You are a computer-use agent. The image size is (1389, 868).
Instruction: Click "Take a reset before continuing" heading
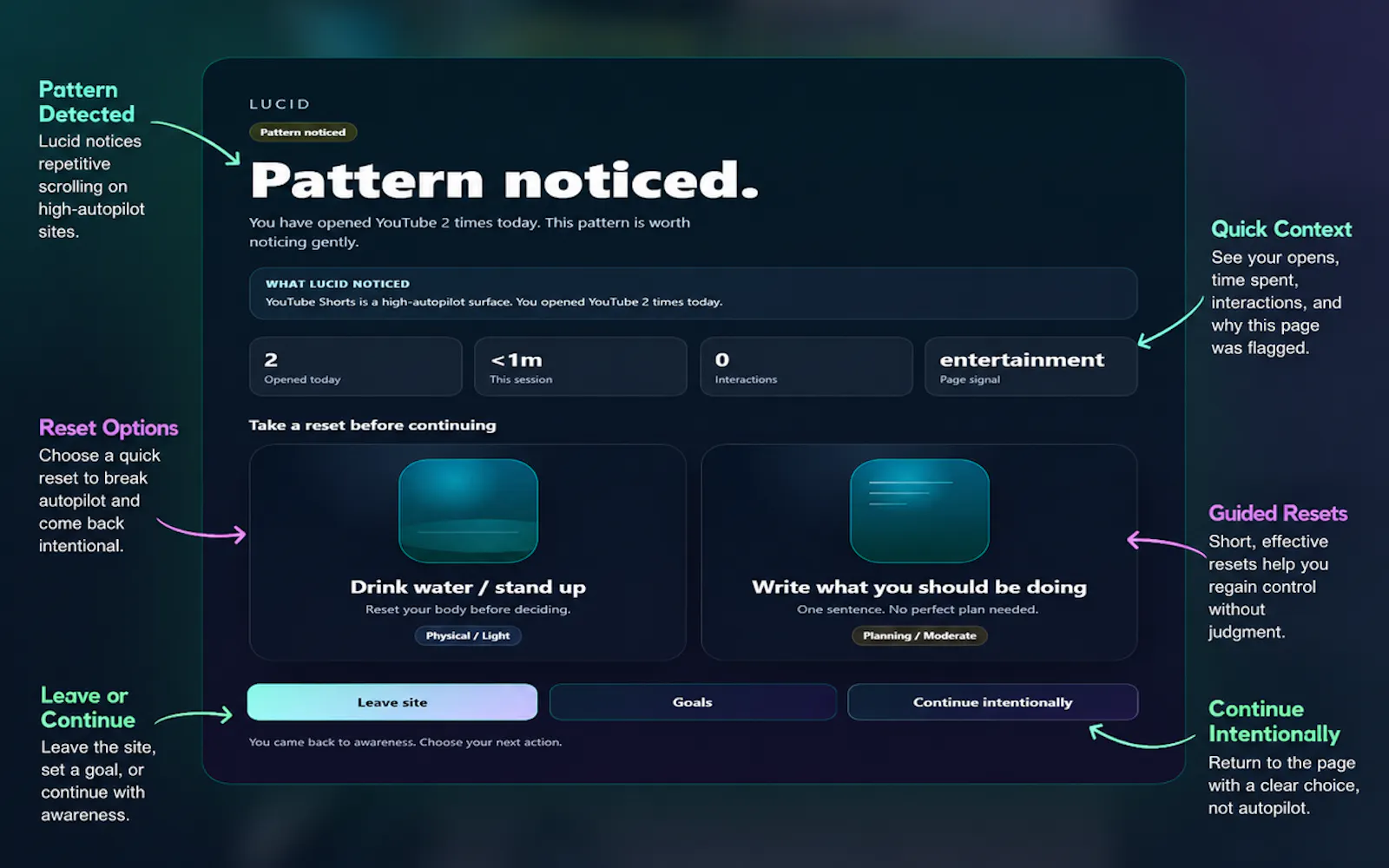372,425
